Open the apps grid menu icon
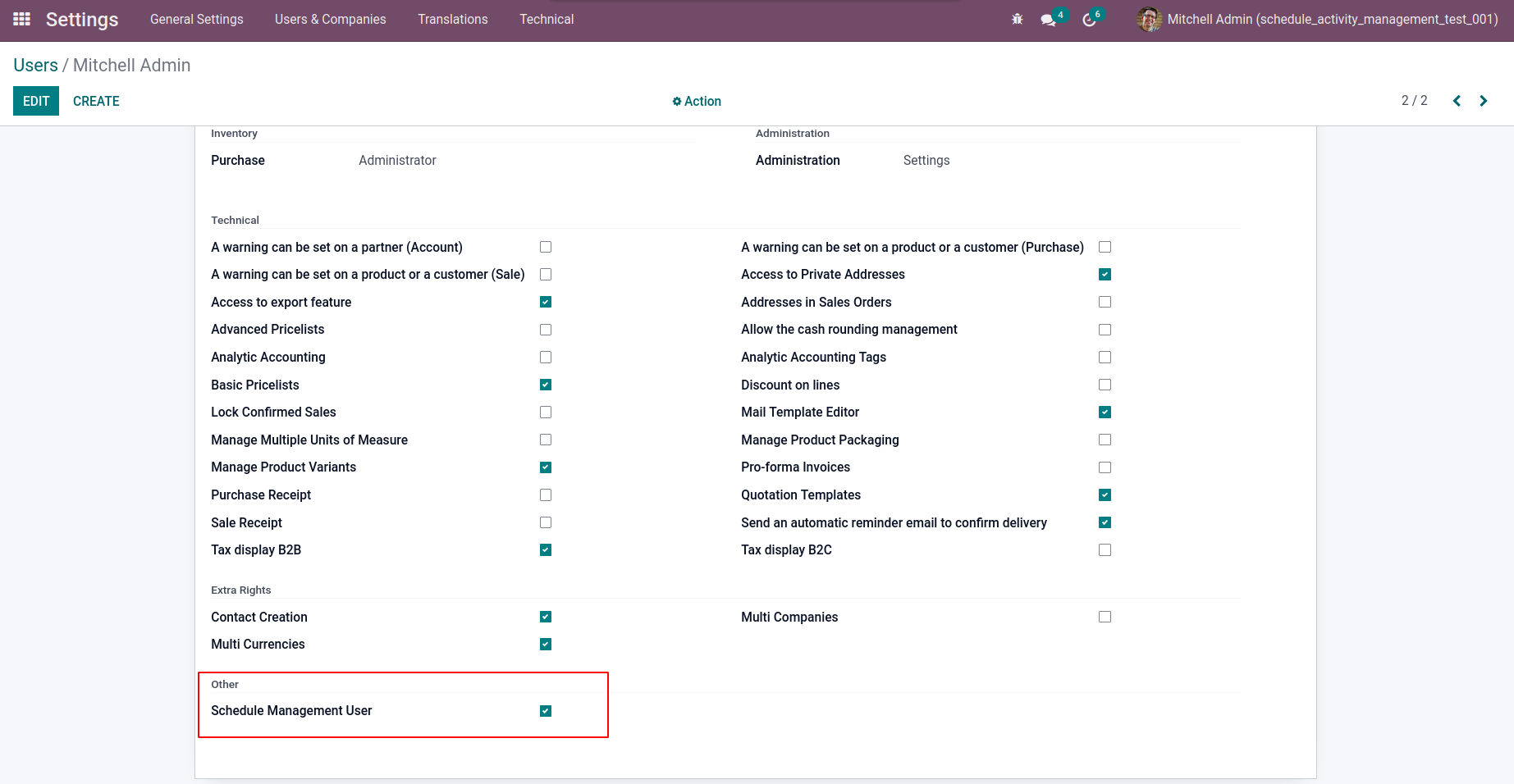This screenshot has width=1514, height=784. click(22, 19)
